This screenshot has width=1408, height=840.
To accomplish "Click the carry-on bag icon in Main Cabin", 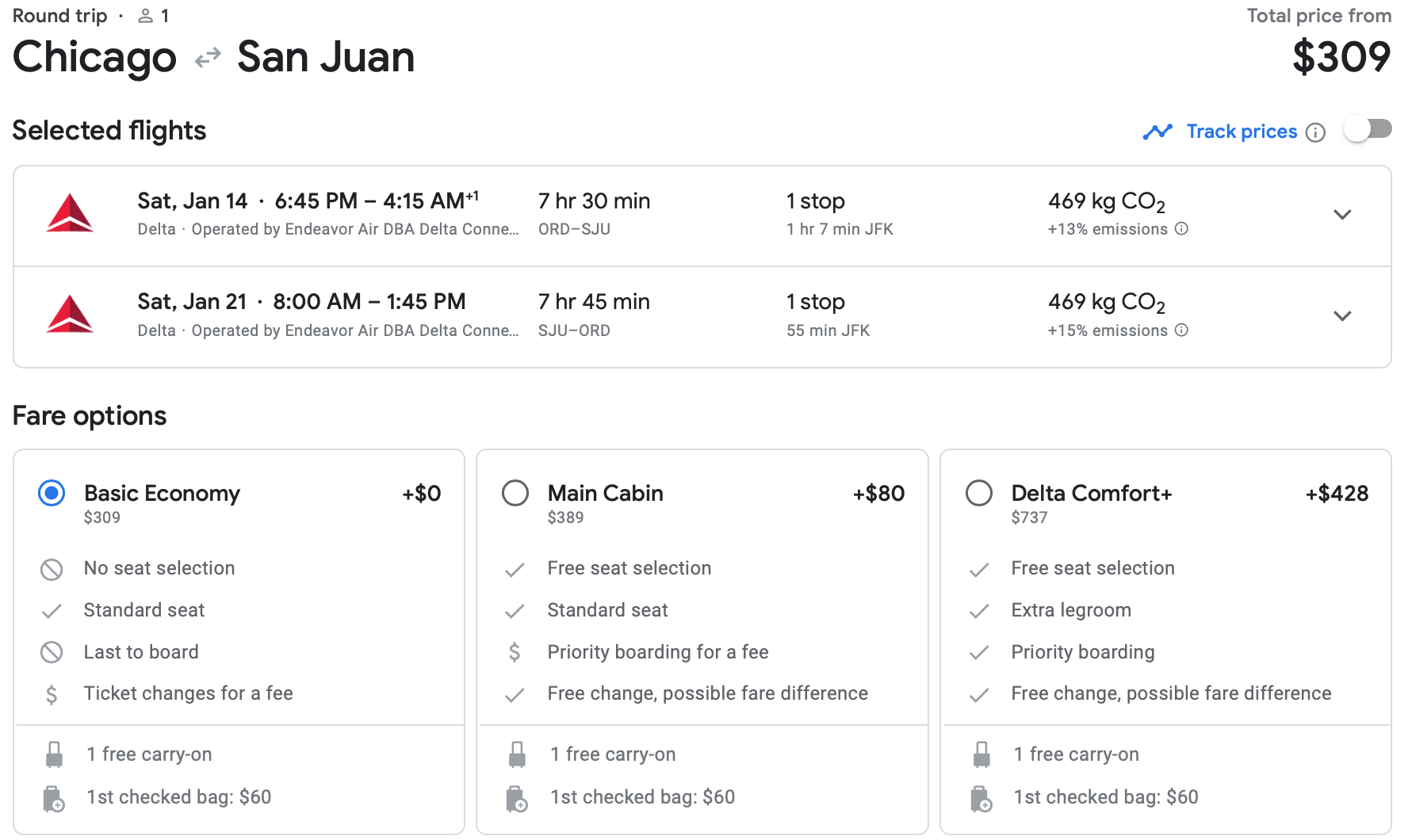I will click(x=517, y=754).
